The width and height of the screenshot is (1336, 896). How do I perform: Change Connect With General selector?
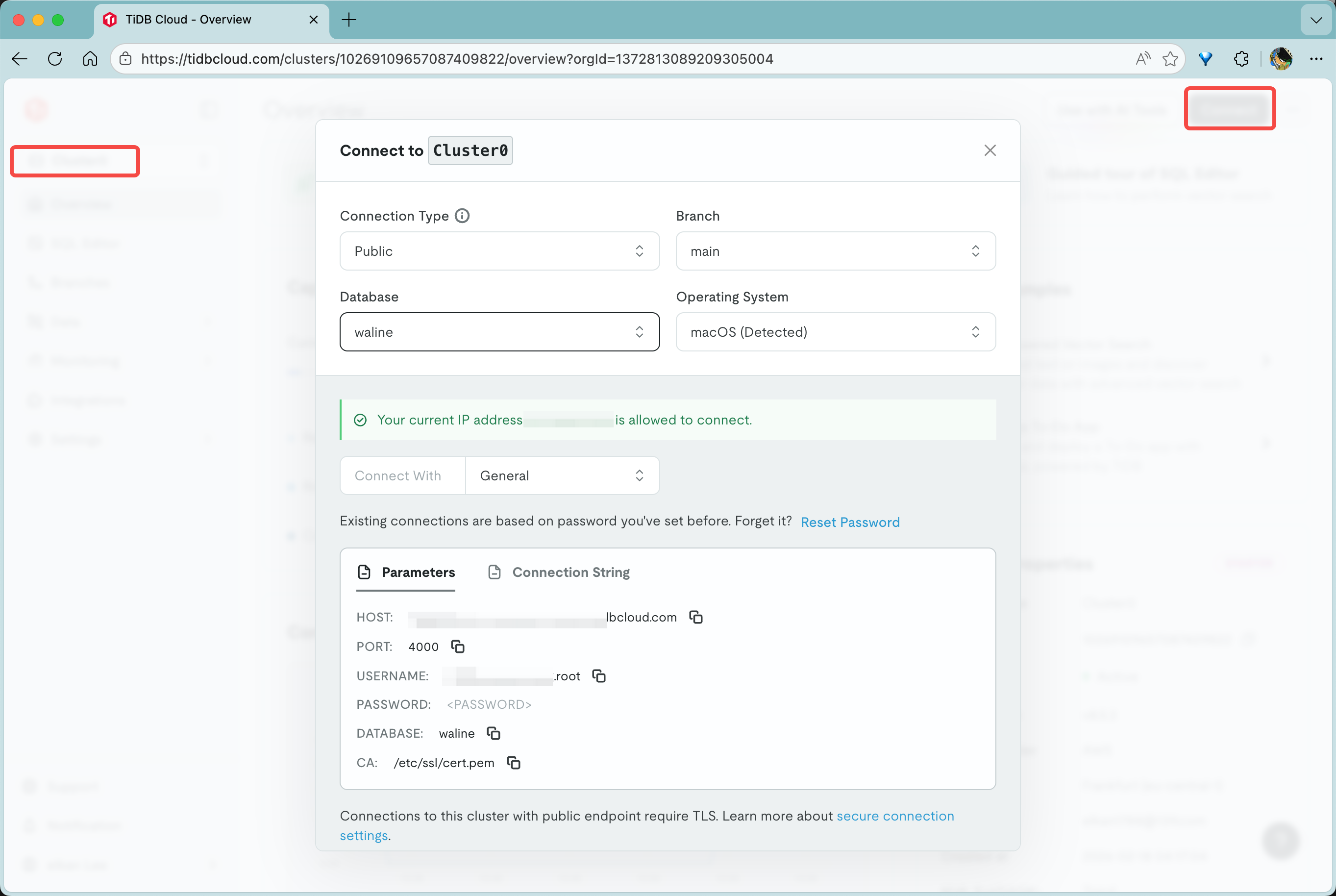click(x=562, y=475)
